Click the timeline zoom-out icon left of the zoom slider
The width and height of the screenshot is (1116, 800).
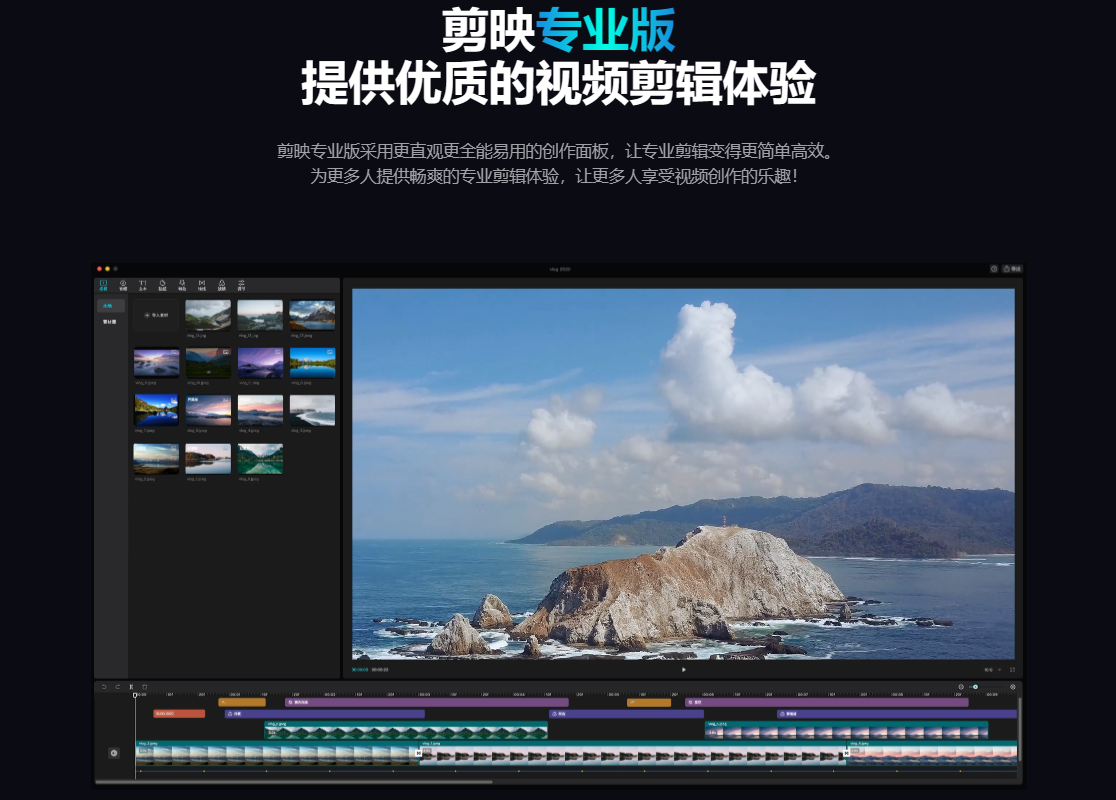(961, 687)
